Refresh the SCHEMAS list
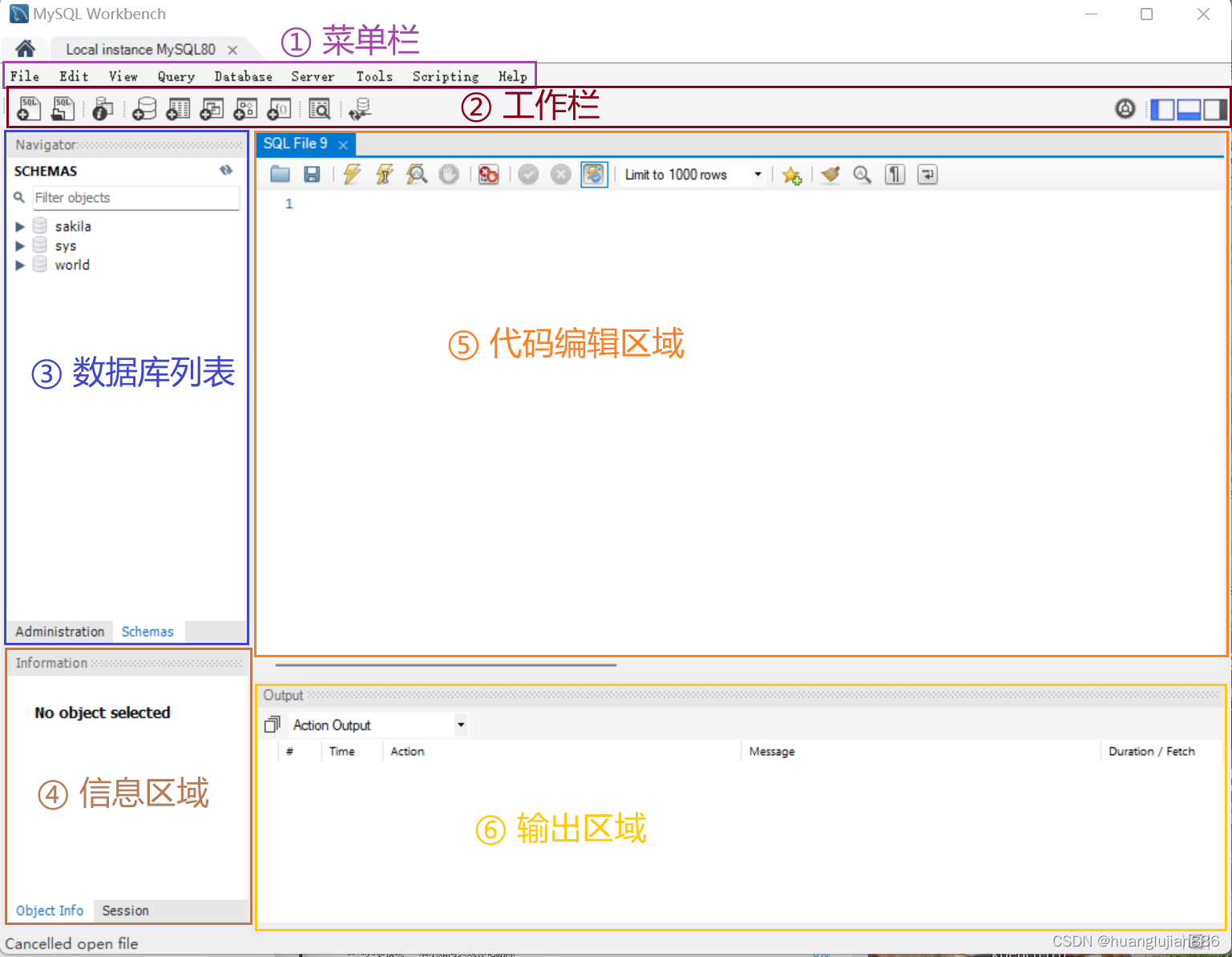The image size is (1232, 957). tap(226, 170)
